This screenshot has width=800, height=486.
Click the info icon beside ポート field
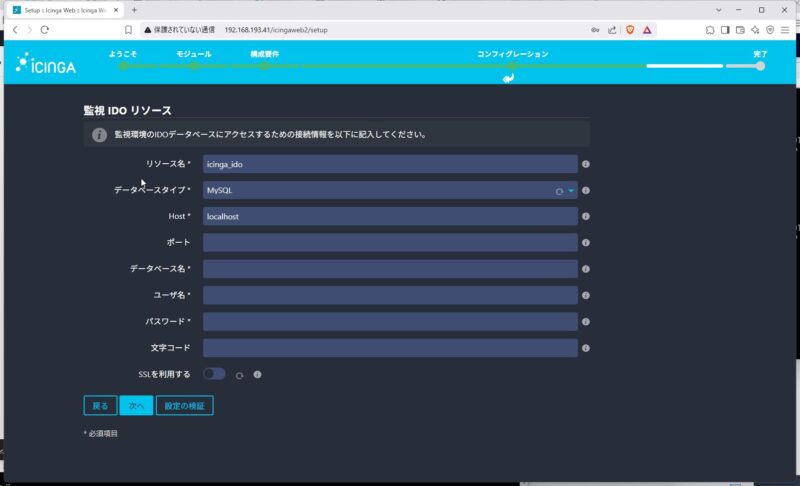pyautogui.click(x=586, y=243)
